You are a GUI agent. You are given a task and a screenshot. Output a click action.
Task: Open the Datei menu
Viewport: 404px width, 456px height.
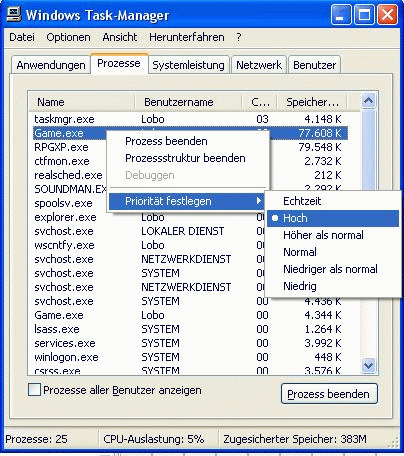(22, 37)
